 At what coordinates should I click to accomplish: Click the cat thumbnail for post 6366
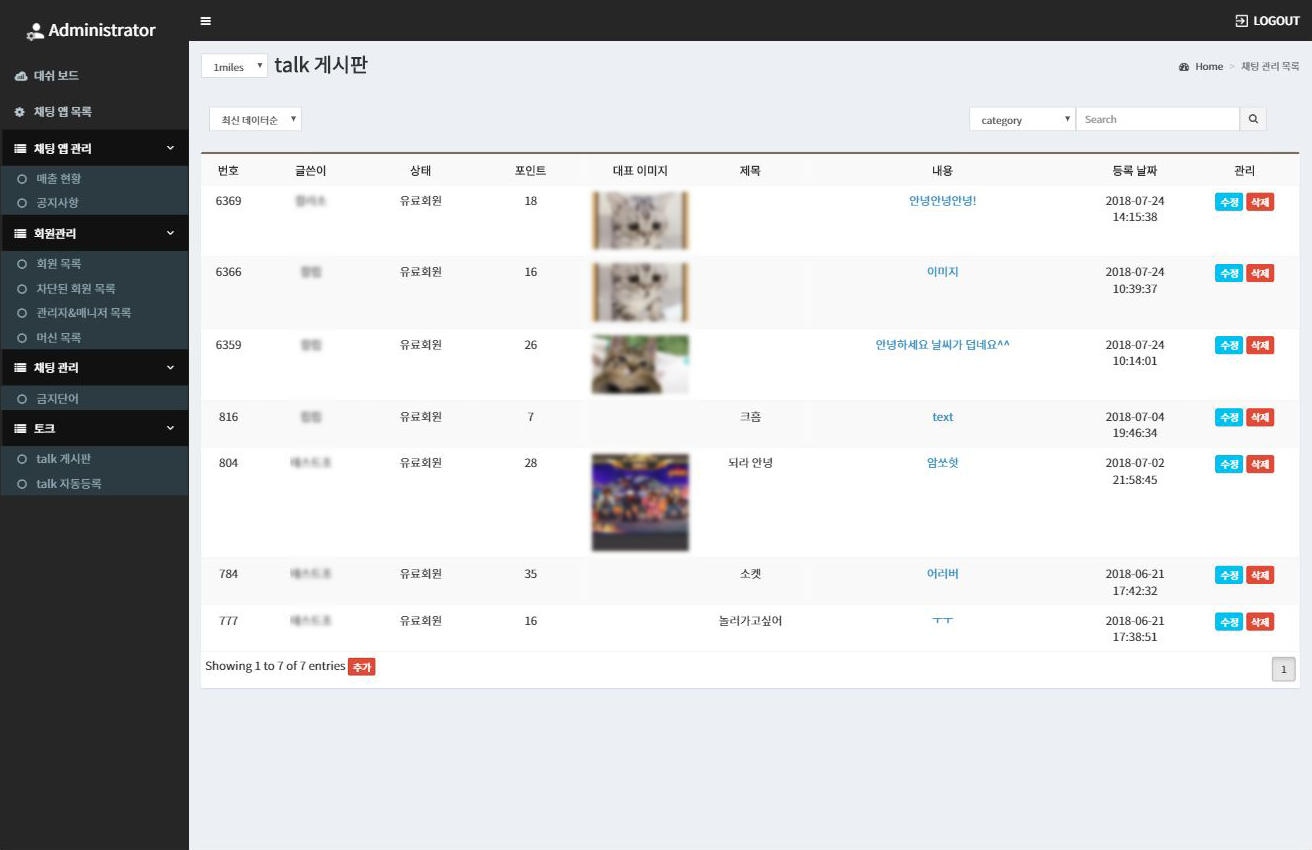point(640,292)
